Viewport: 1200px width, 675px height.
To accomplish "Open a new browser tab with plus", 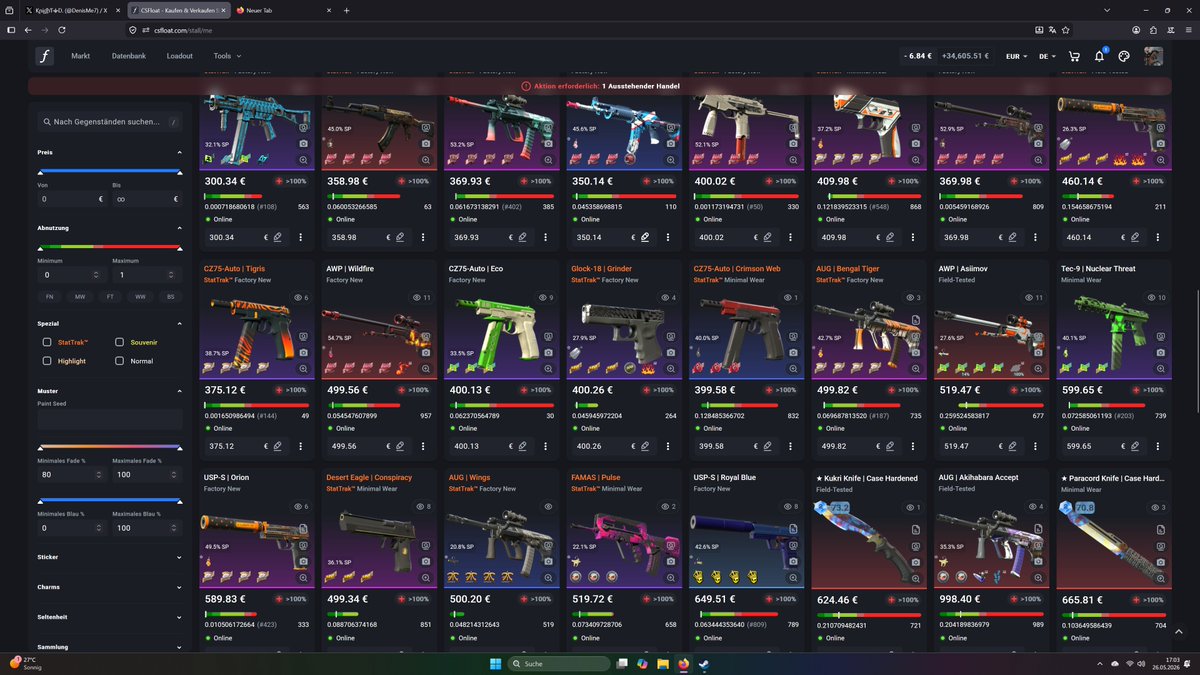I will [346, 9].
